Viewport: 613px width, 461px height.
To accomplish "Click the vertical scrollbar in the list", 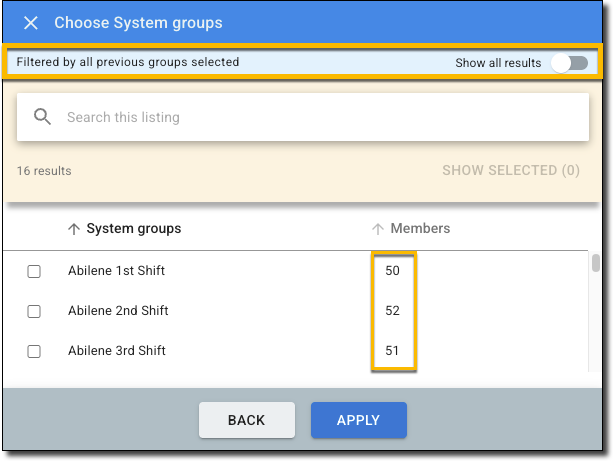I will click(x=596, y=263).
